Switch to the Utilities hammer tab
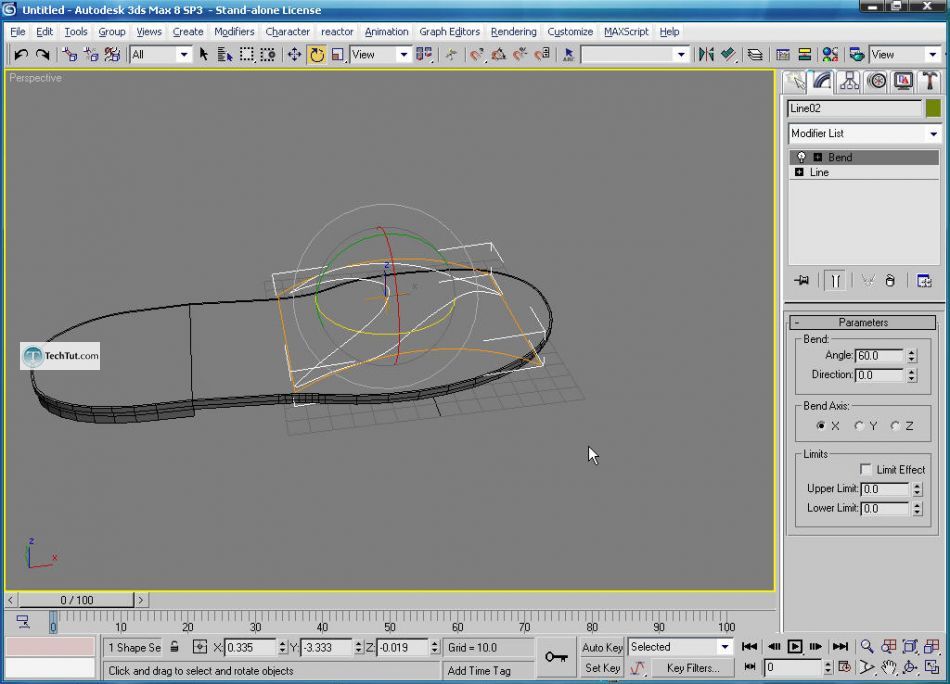Viewport: 950px width, 684px height. tap(930, 81)
